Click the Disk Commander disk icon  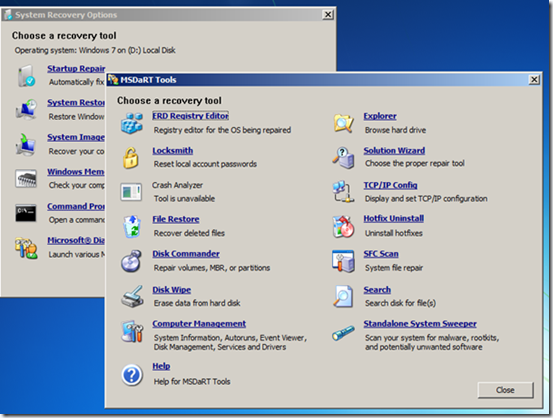click(x=131, y=261)
